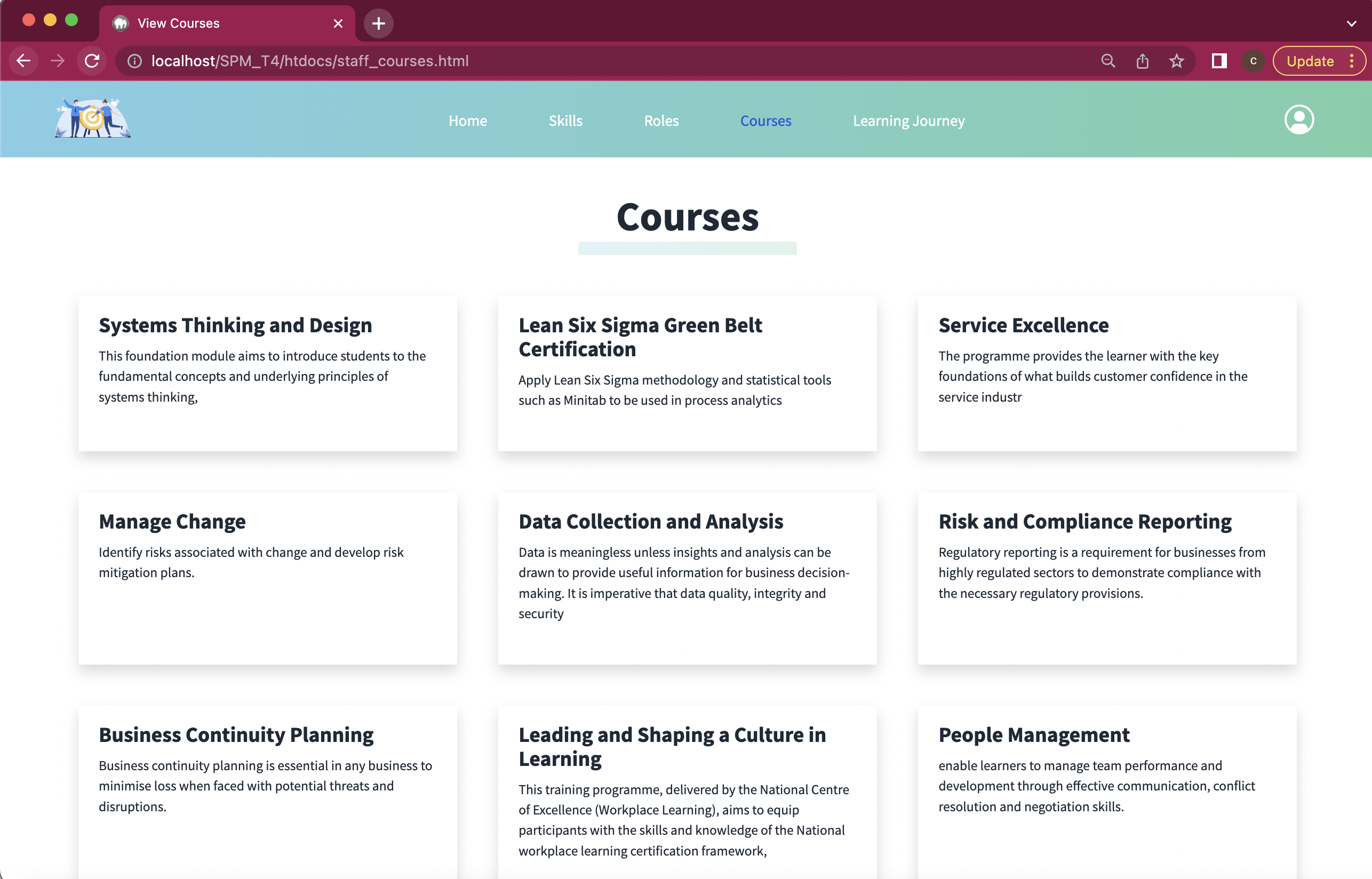This screenshot has width=1372, height=879.
Task: Open a new tab with plus icon
Action: point(378,23)
